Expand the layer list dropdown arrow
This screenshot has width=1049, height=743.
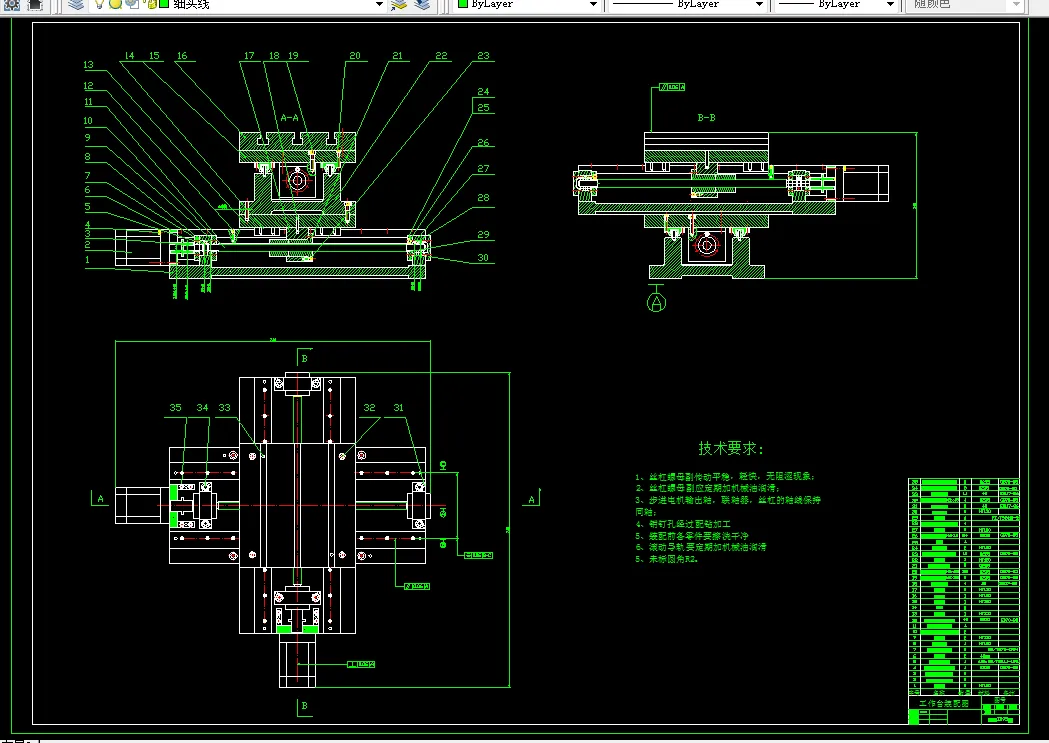[x=378, y=4]
